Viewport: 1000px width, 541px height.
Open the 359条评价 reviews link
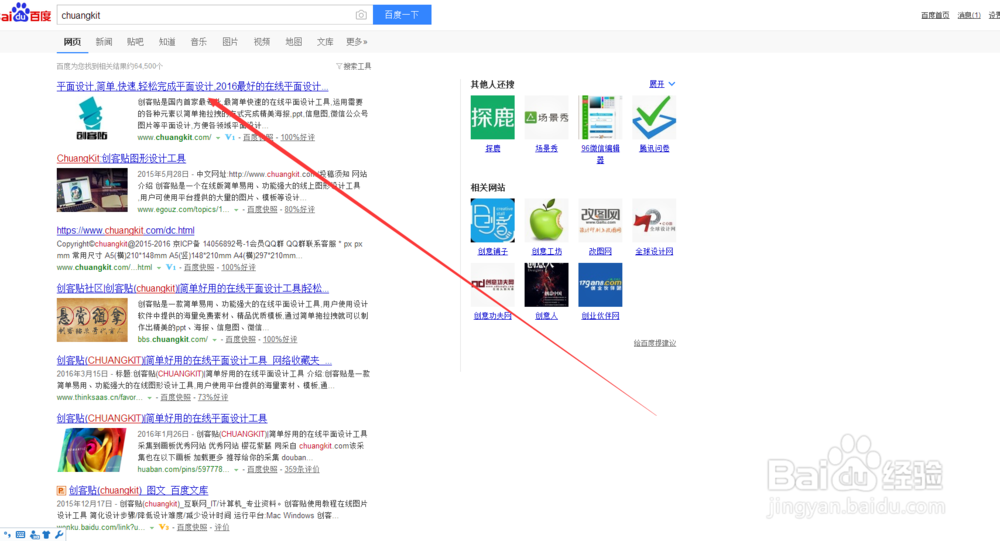click(302, 469)
